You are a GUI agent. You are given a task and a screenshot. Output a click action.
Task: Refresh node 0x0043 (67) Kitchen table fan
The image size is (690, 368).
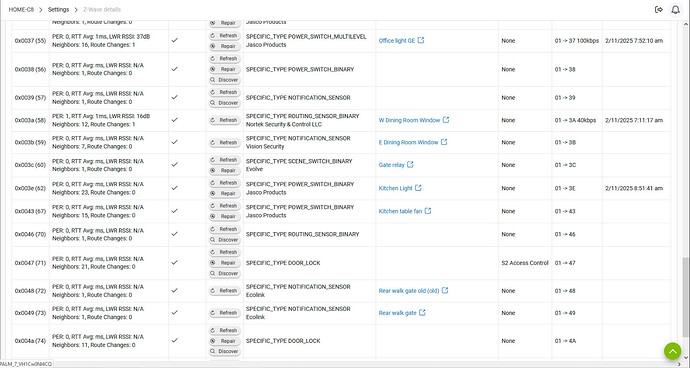click(224, 206)
